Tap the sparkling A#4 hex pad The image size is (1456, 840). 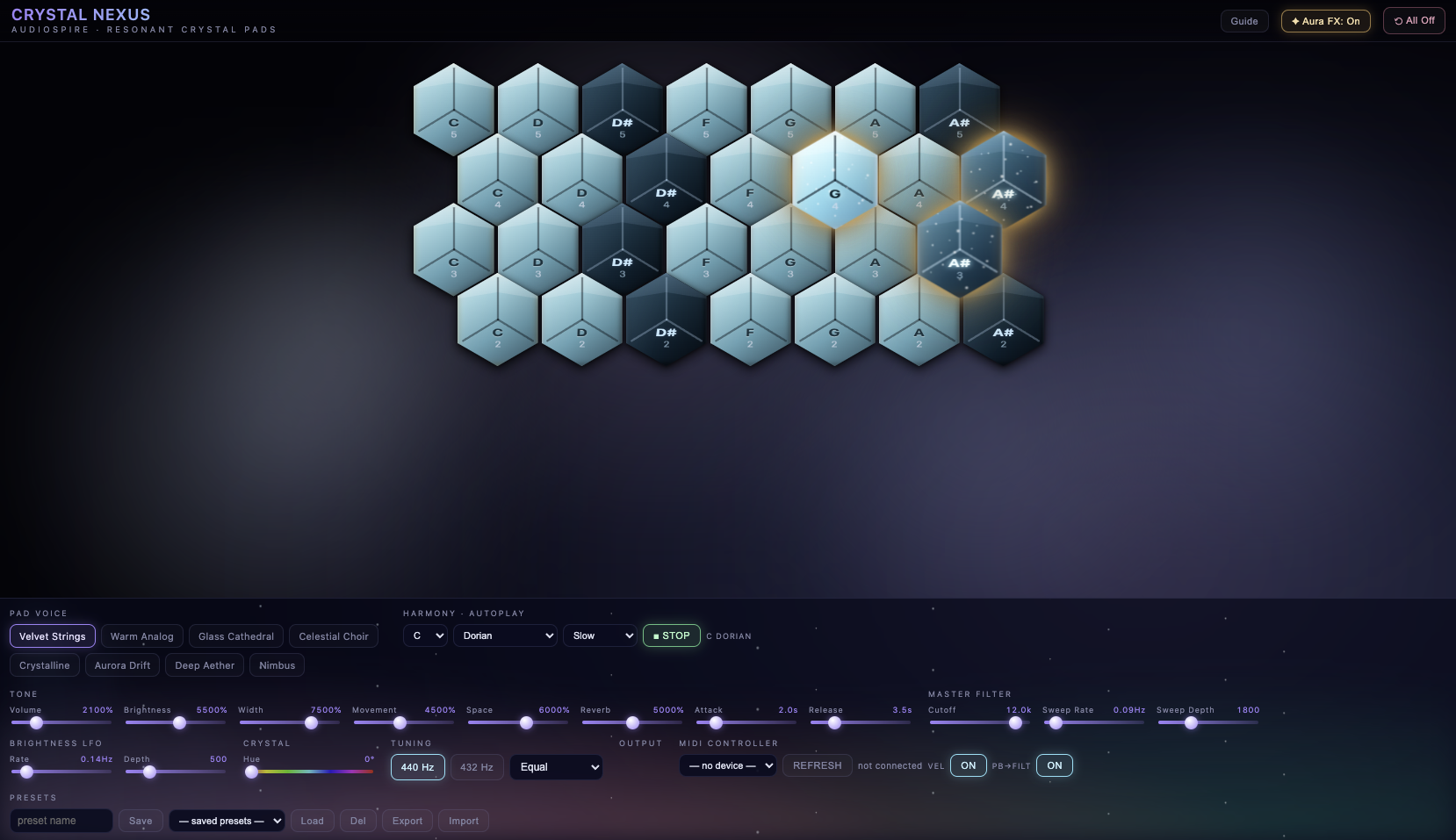[x=1004, y=180]
